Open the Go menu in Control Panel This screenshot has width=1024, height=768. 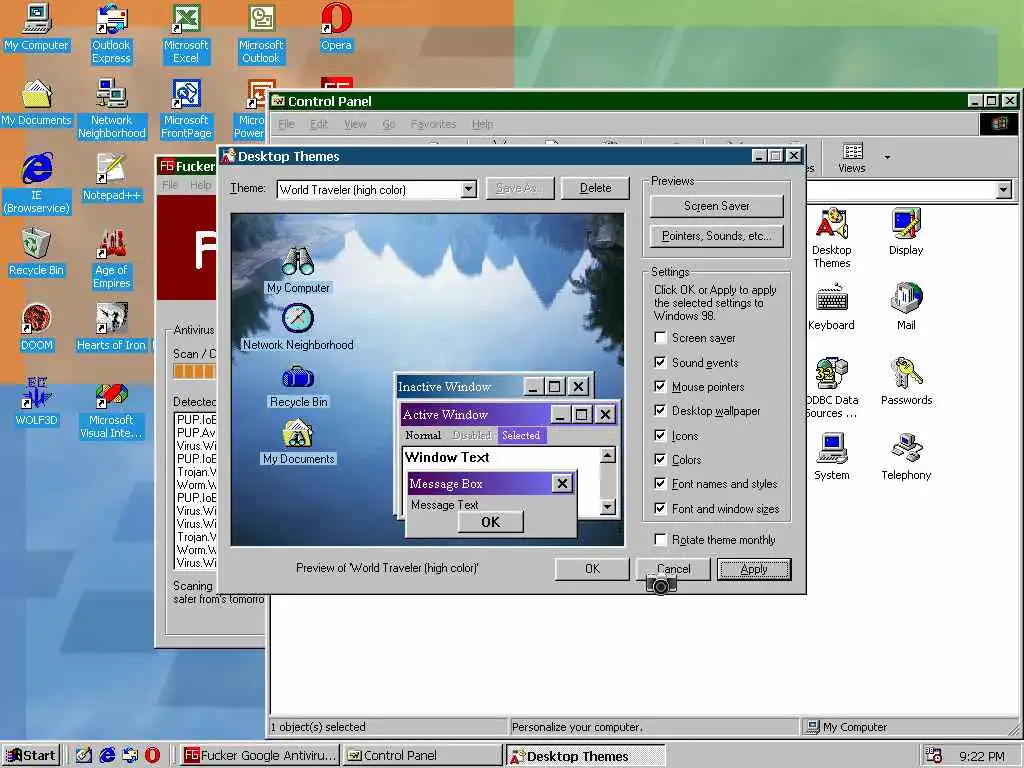tap(389, 124)
